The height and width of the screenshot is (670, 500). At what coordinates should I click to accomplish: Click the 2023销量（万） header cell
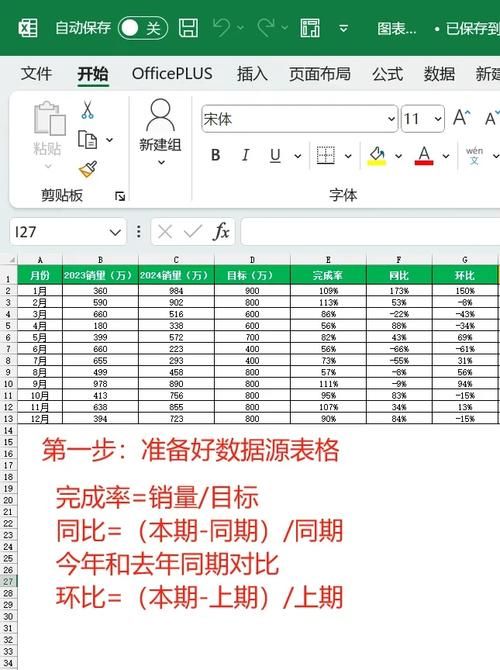click(100, 275)
